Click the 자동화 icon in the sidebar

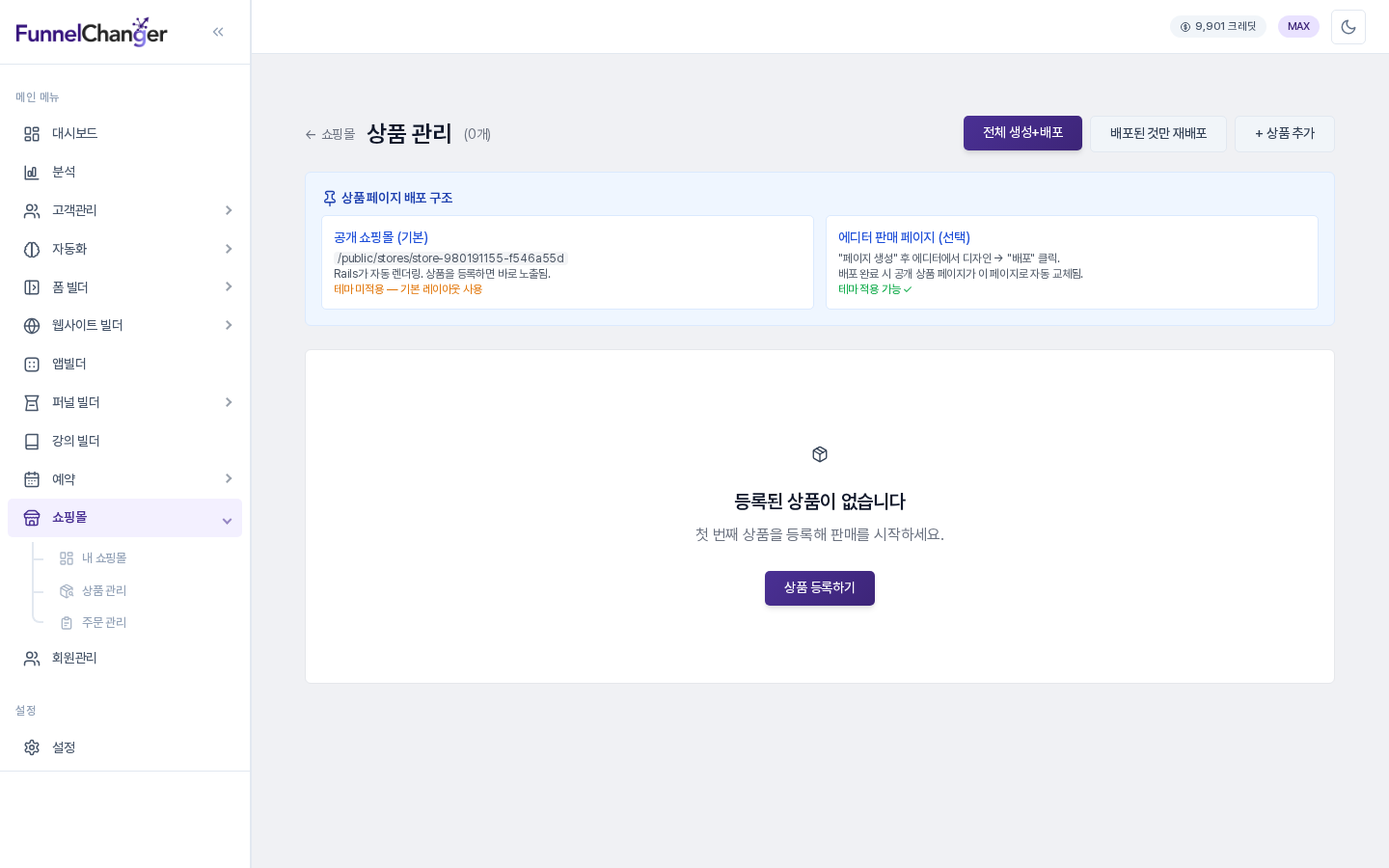[32, 250]
